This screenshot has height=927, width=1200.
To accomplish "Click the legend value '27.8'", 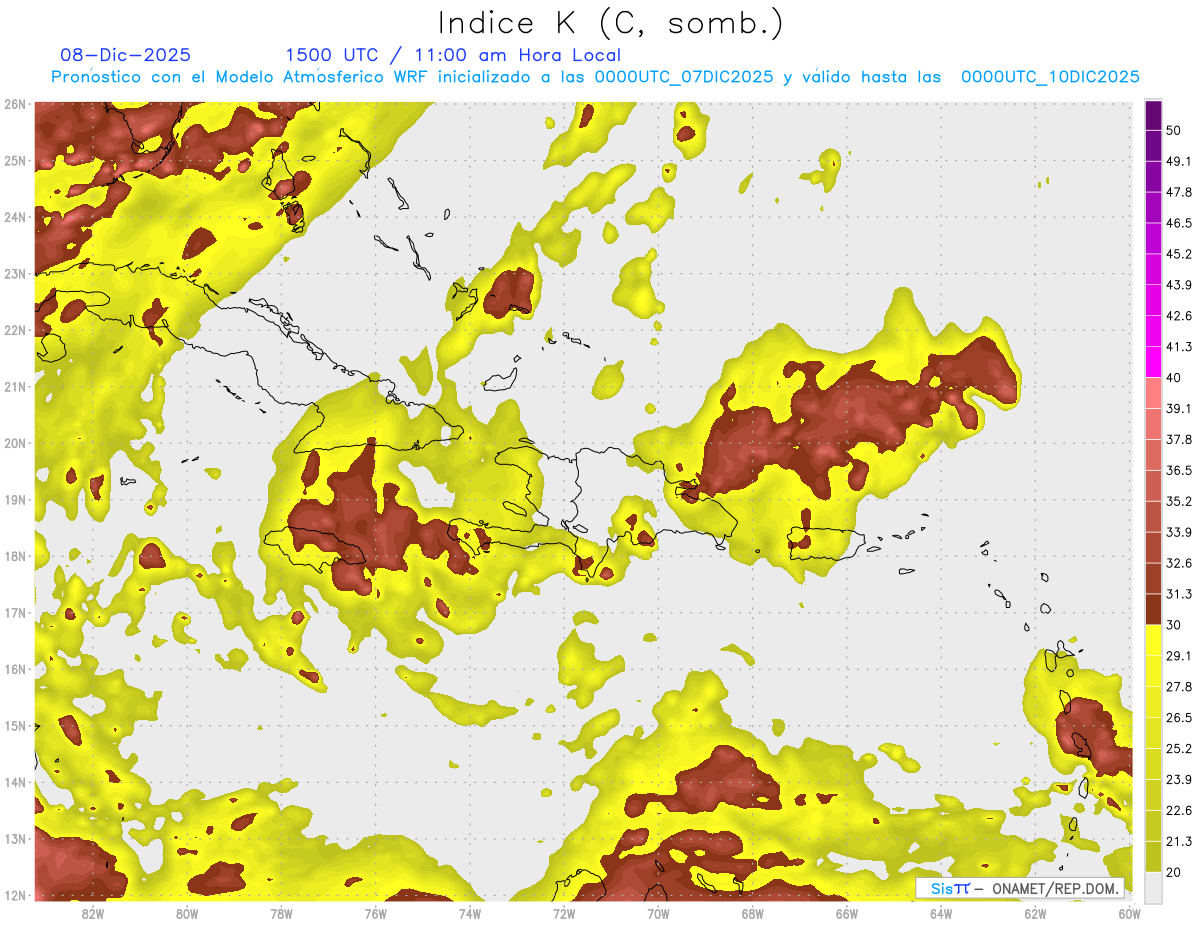I will (x=1179, y=687).
